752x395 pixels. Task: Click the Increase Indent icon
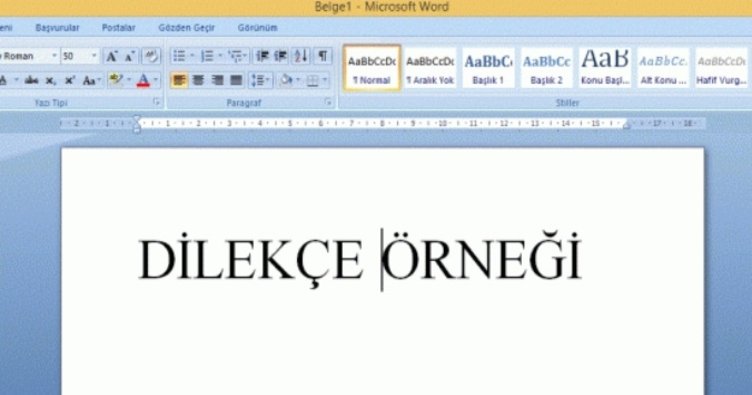pos(282,56)
